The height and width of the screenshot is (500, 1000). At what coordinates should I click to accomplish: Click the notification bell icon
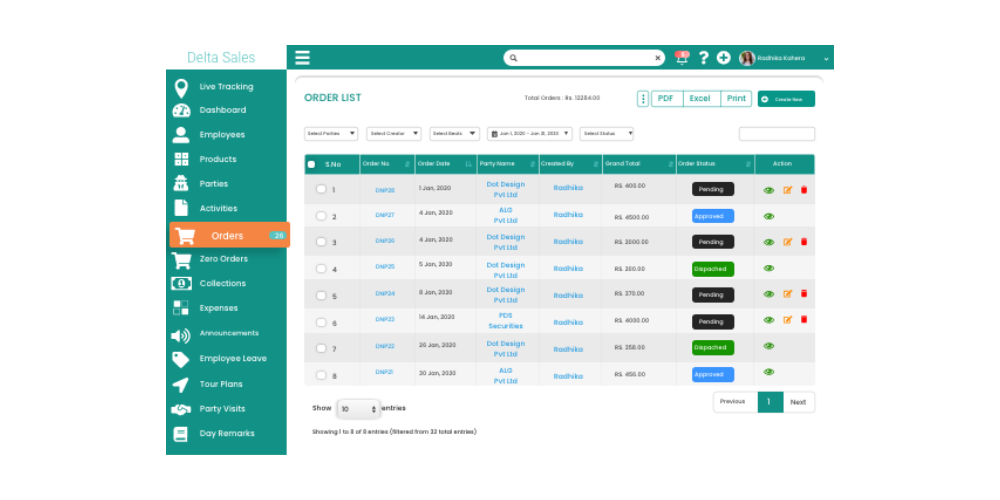(682, 57)
